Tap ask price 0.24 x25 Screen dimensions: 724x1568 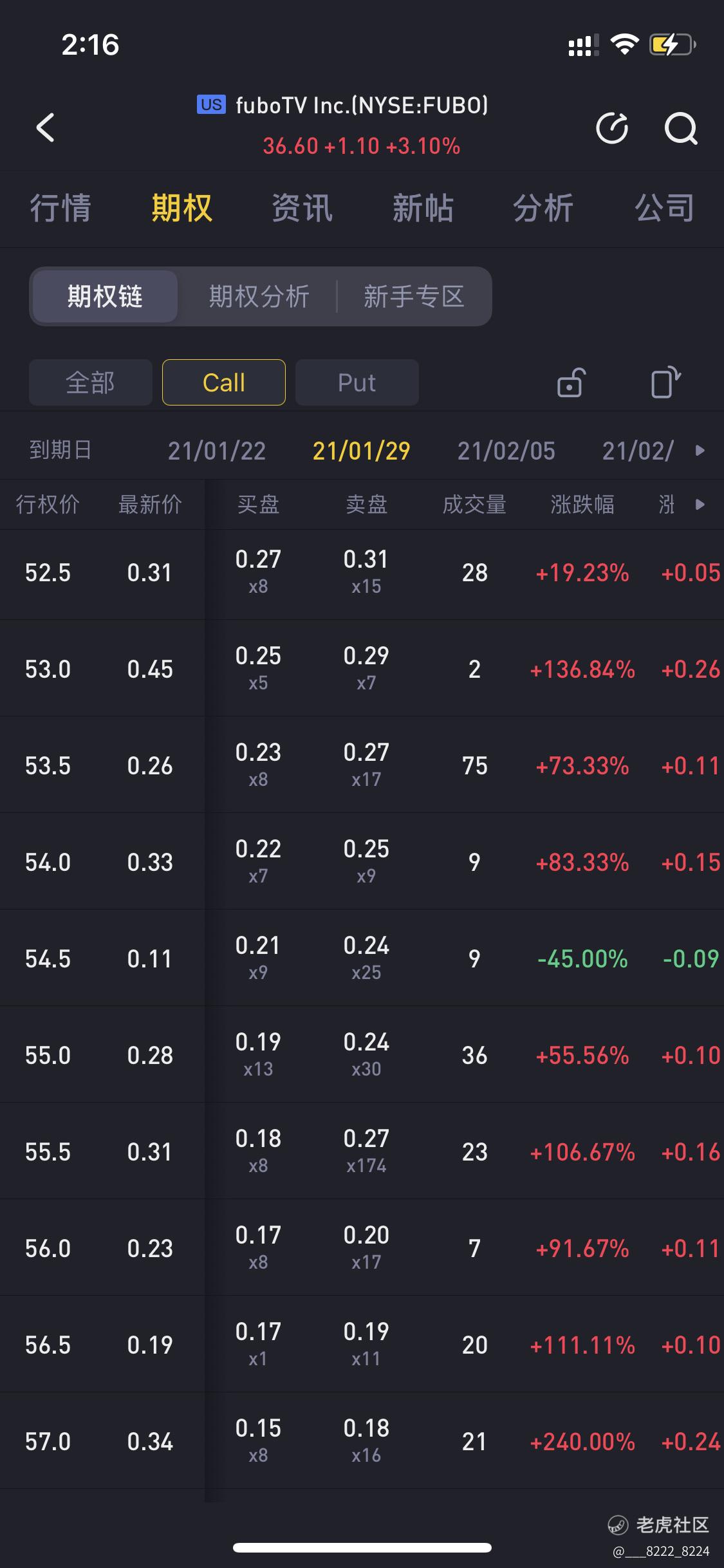[366, 957]
